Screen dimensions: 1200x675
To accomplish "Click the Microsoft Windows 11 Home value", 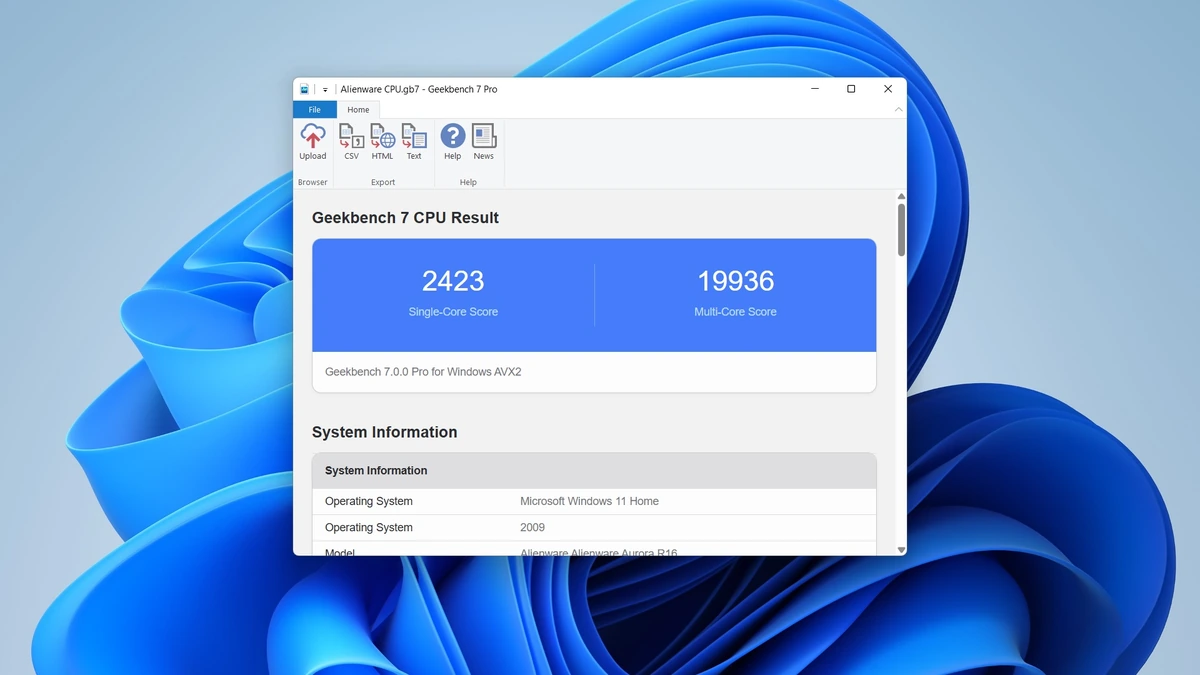I will [589, 501].
